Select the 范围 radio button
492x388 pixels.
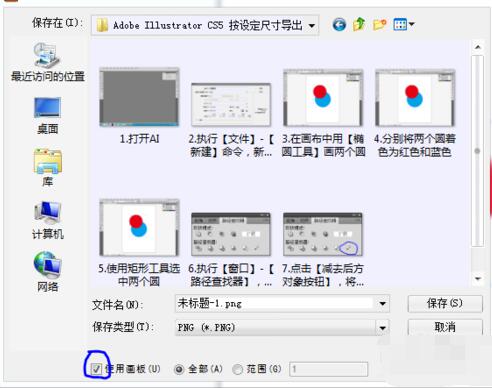tap(237, 369)
